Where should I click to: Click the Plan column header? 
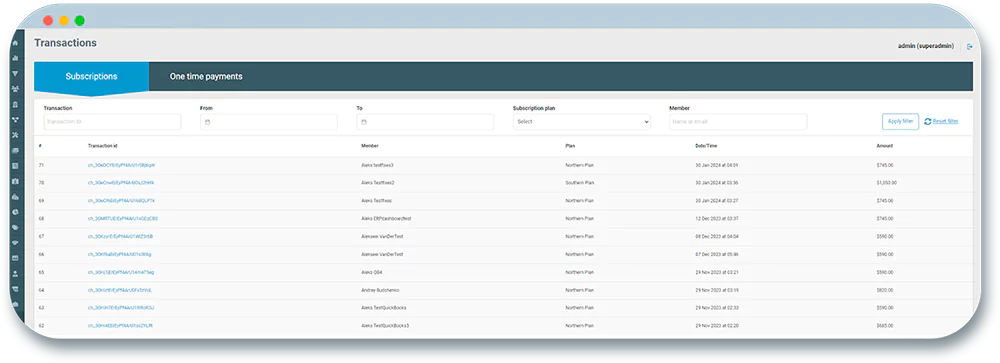(570, 146)
